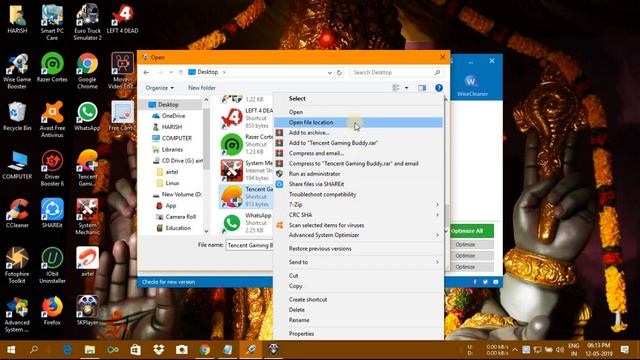This screenshot has height=360, width=640.
Task: Expand view options dropdown arrow
Action: point(406,88)
